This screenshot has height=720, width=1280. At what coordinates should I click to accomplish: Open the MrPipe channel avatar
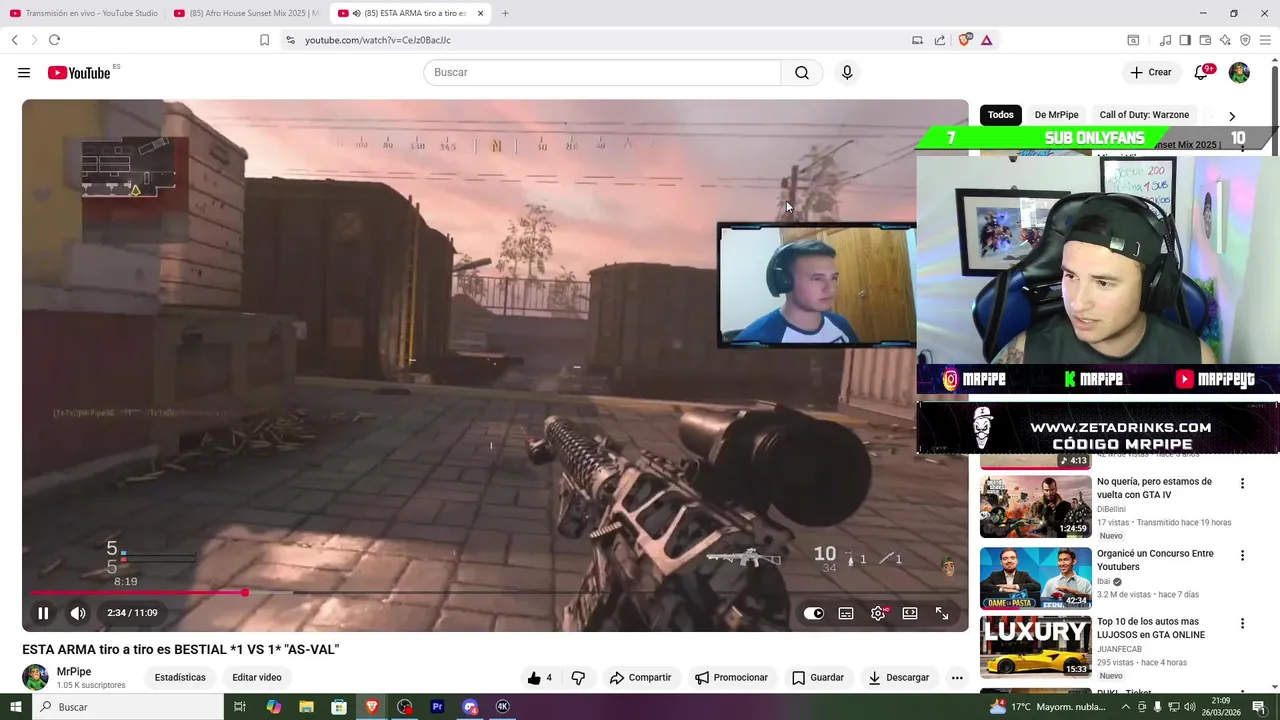coord(35,677)
